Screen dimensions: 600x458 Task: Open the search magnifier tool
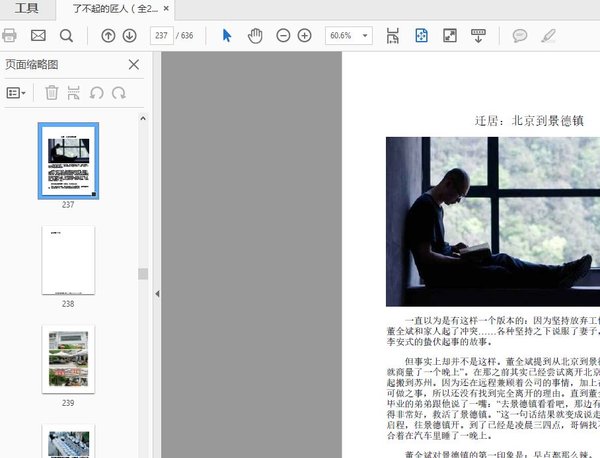67,36
